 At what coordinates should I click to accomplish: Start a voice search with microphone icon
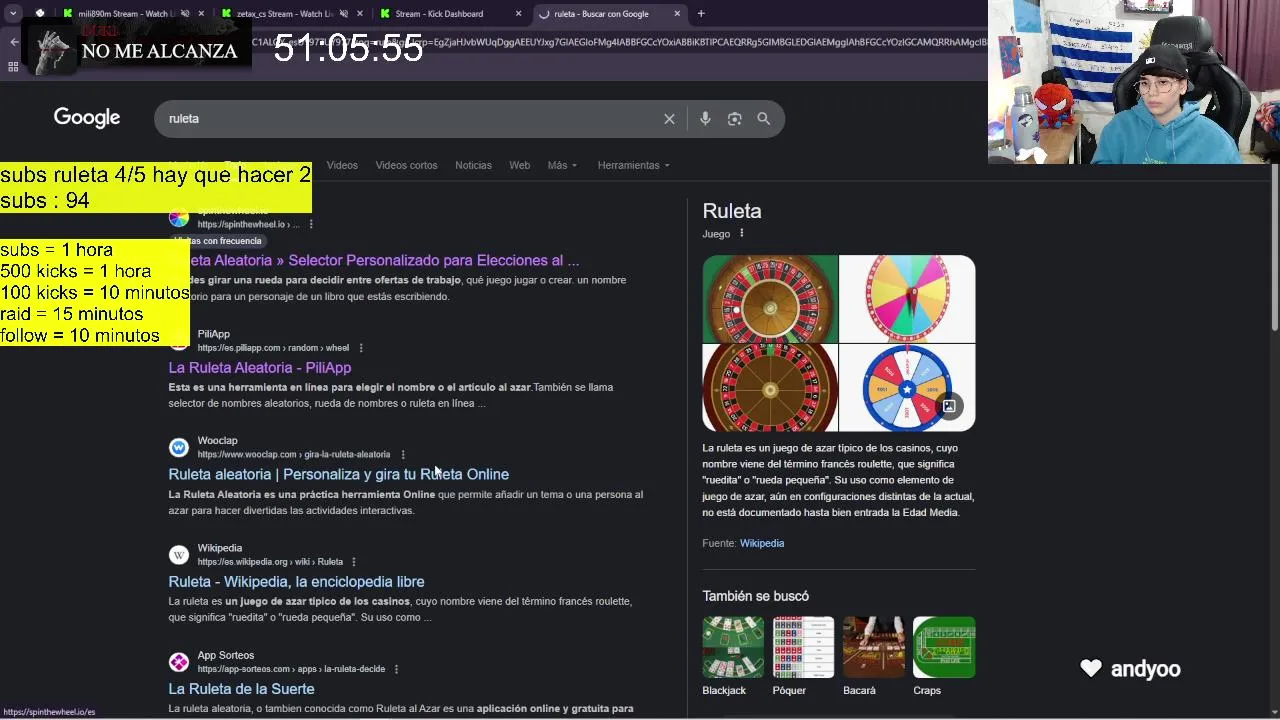point(705,119)
